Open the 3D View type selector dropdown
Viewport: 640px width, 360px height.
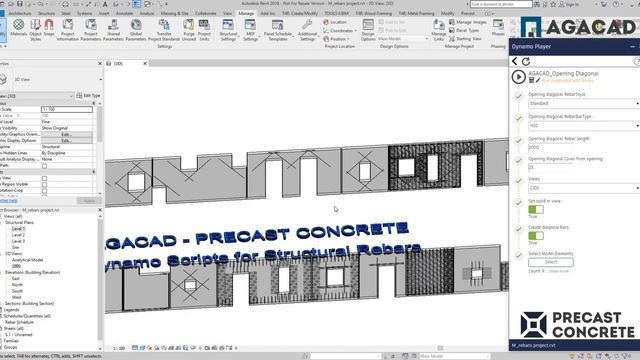(x=51, y=80)
